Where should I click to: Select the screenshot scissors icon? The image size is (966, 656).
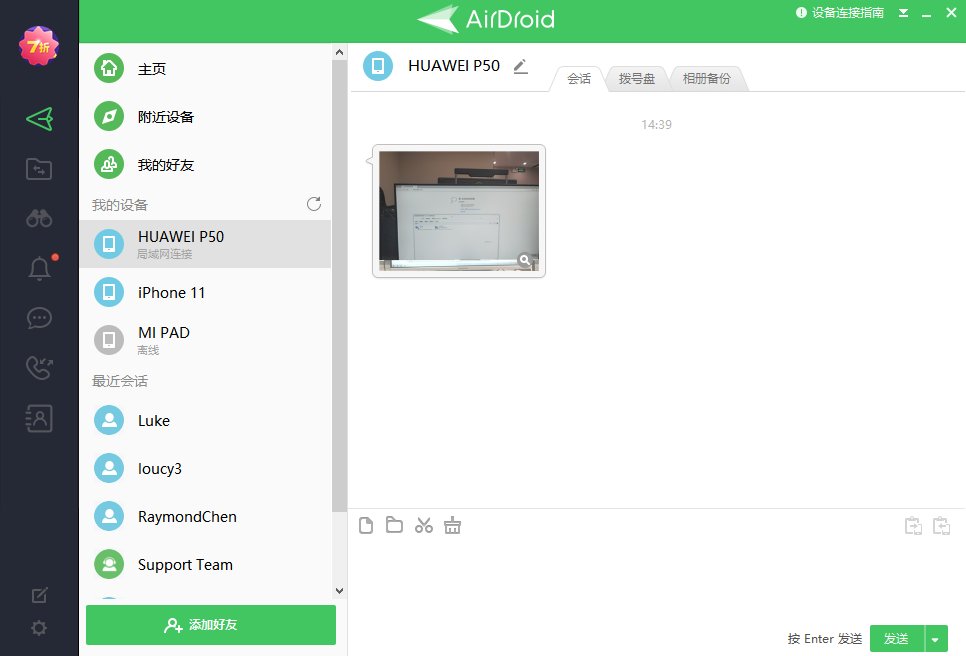[423, 524]
